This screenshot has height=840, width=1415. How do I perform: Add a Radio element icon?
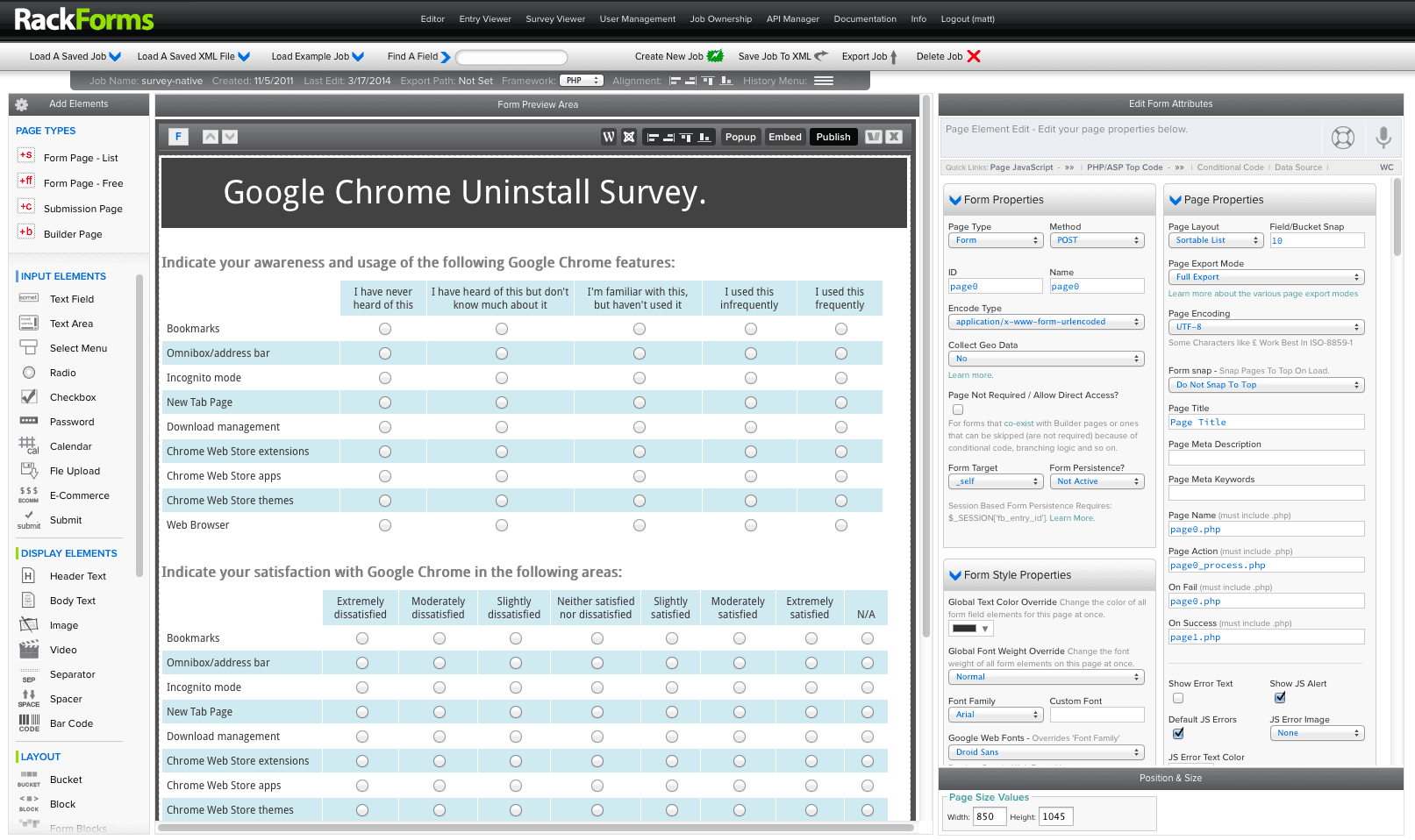pos(29,373)
